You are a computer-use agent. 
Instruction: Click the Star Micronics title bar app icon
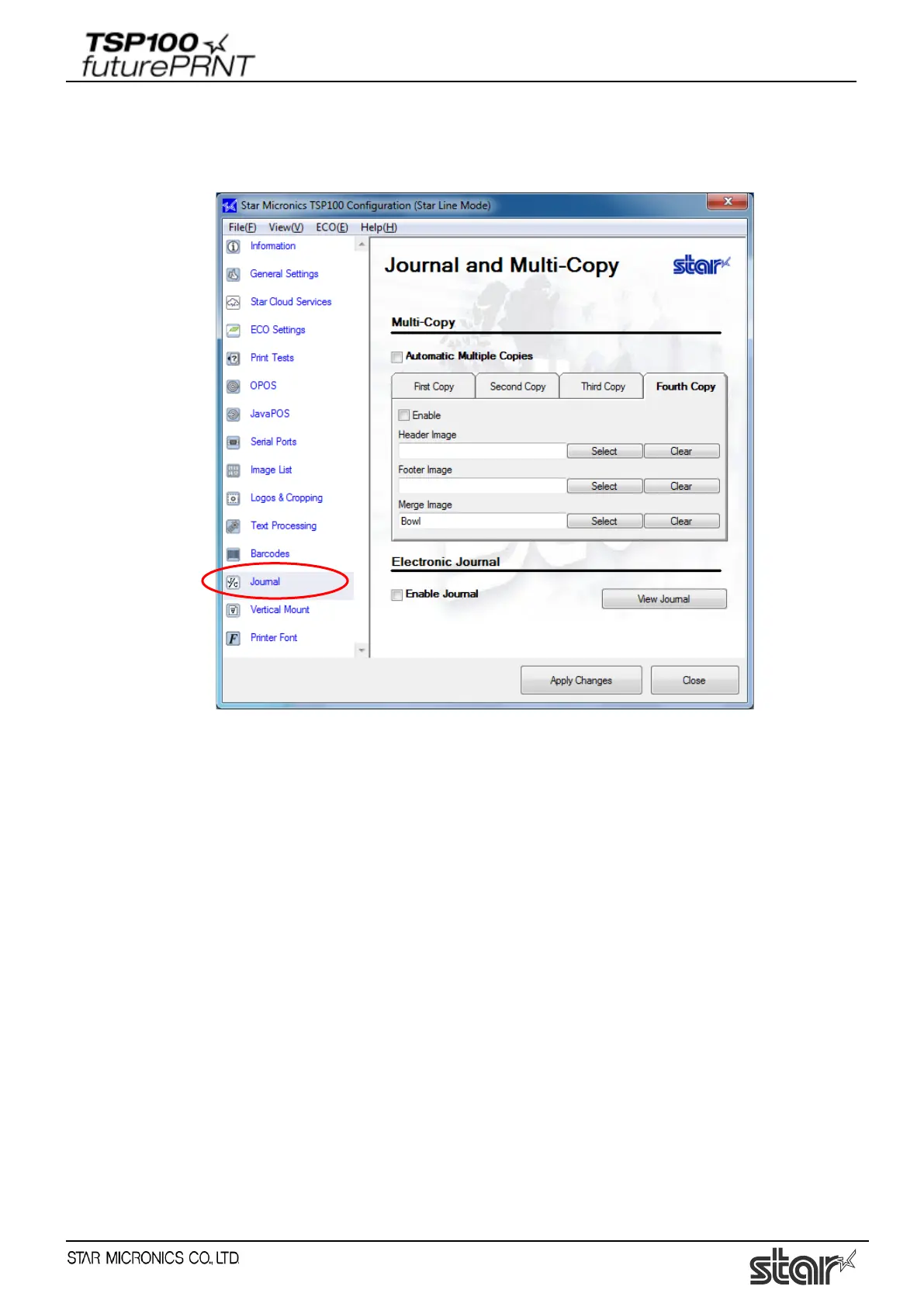pyautogui.click(x=229, y=206)
